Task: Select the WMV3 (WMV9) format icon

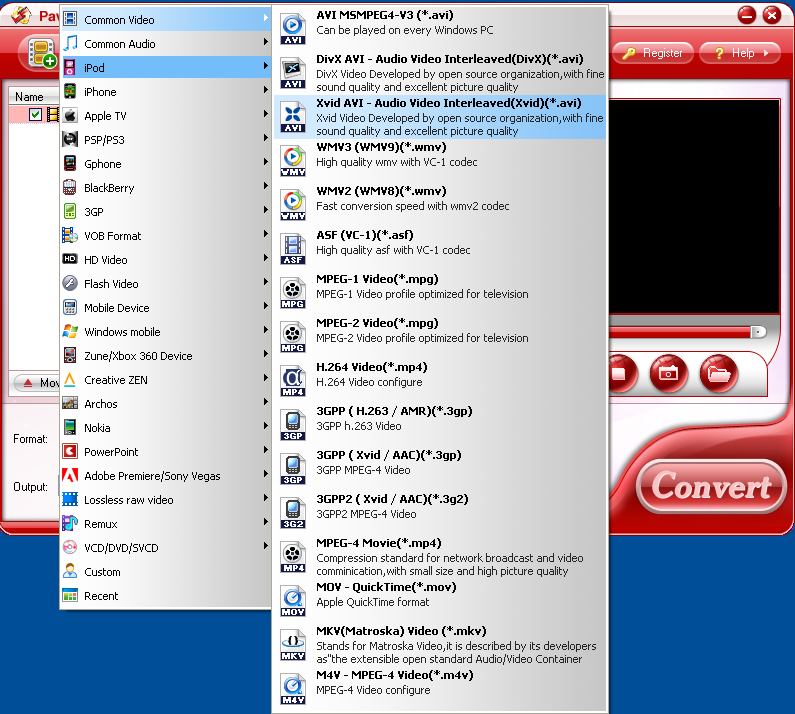Action: 293,161
